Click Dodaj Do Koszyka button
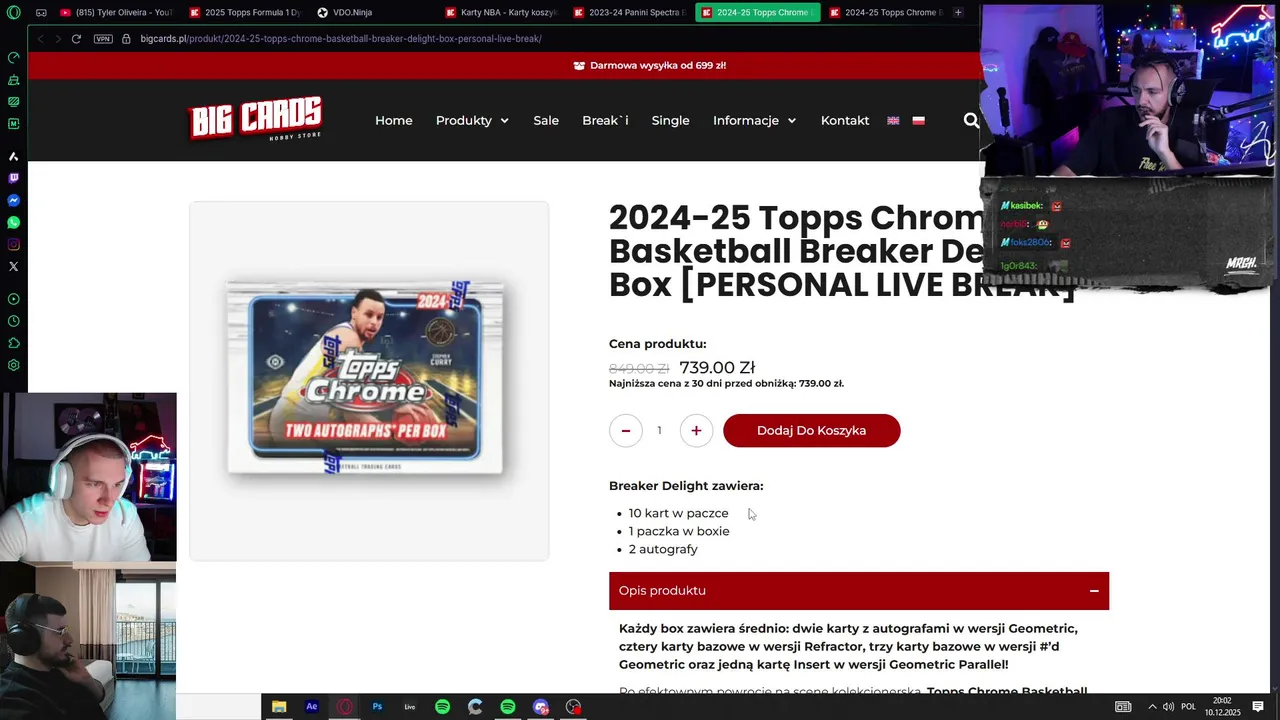Viewport: 1280px width, 720px height. (x=811, y=431)
